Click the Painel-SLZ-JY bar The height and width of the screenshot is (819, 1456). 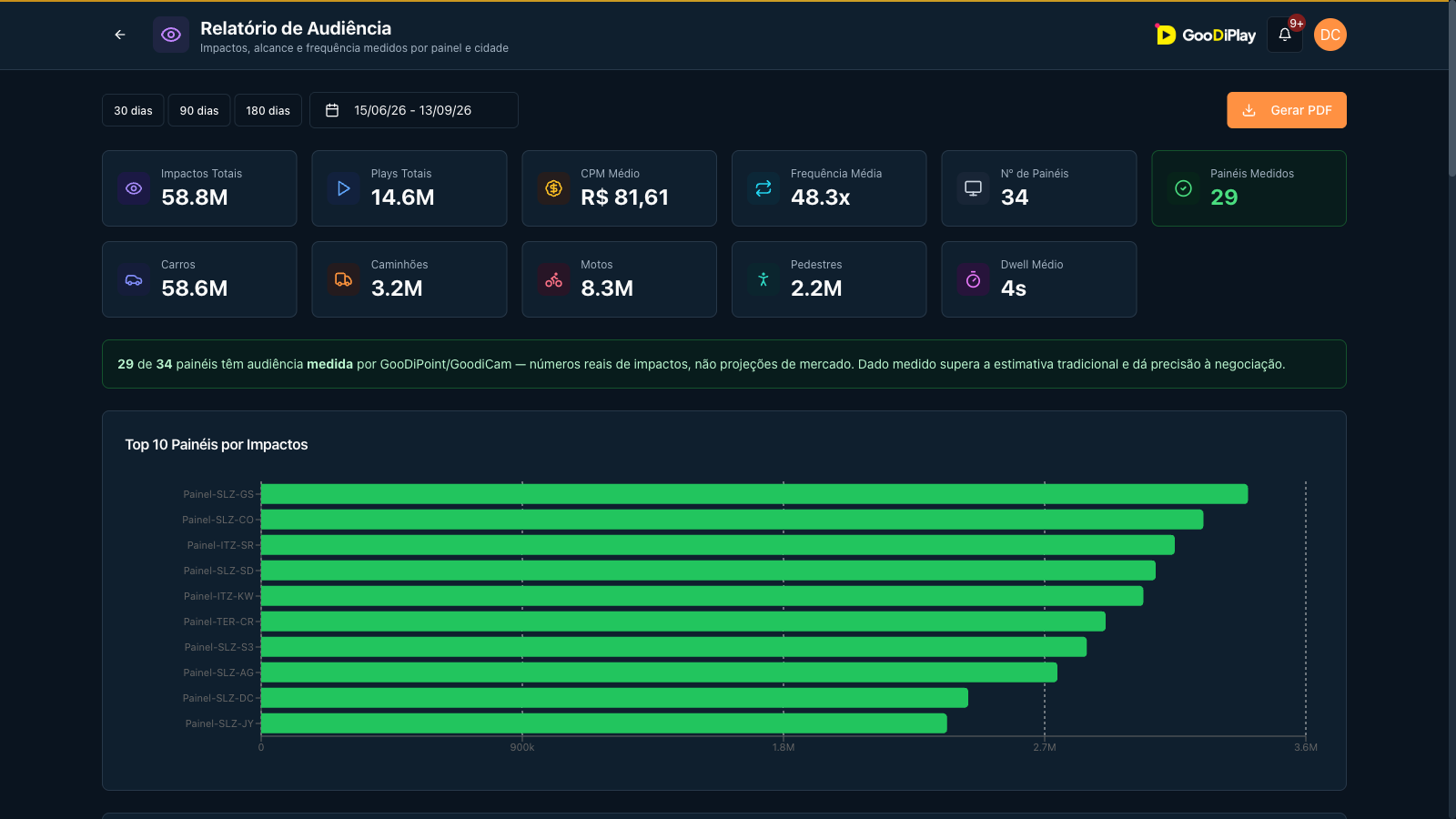[x=604, y=723]
